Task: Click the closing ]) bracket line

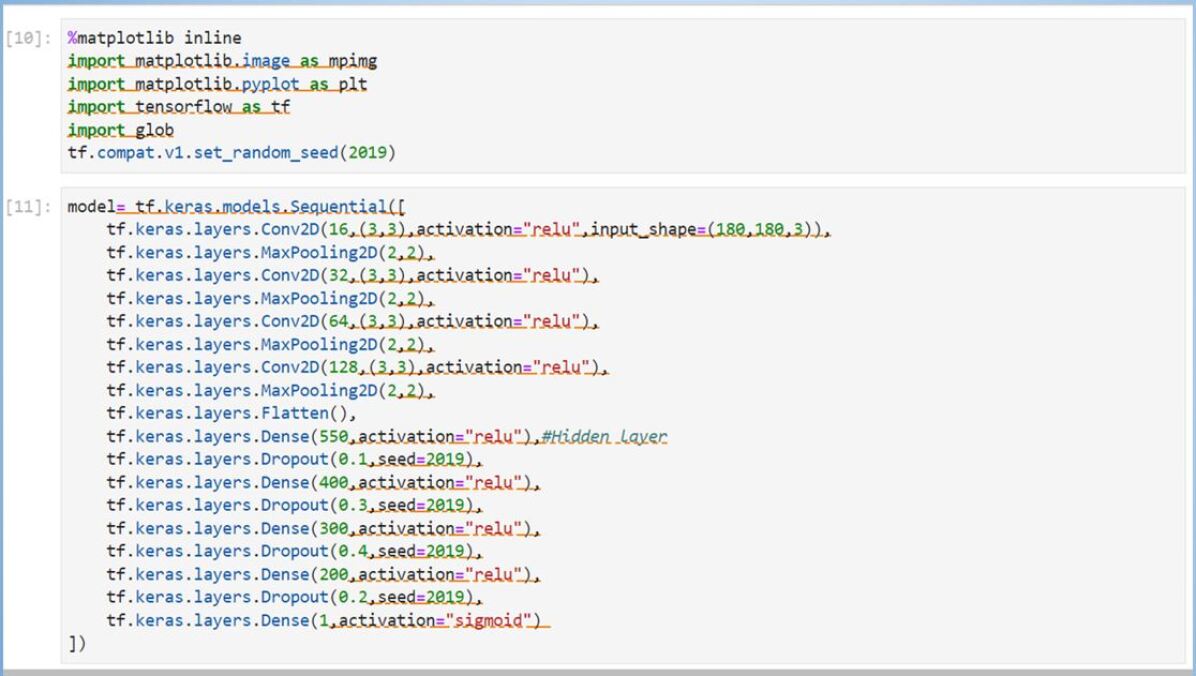Action: point(77,643)
